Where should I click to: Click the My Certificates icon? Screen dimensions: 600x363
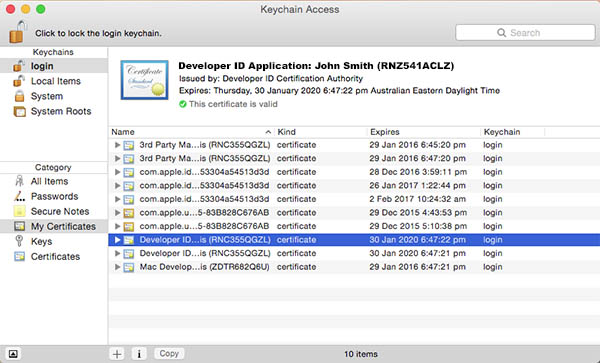click(19, 226)
